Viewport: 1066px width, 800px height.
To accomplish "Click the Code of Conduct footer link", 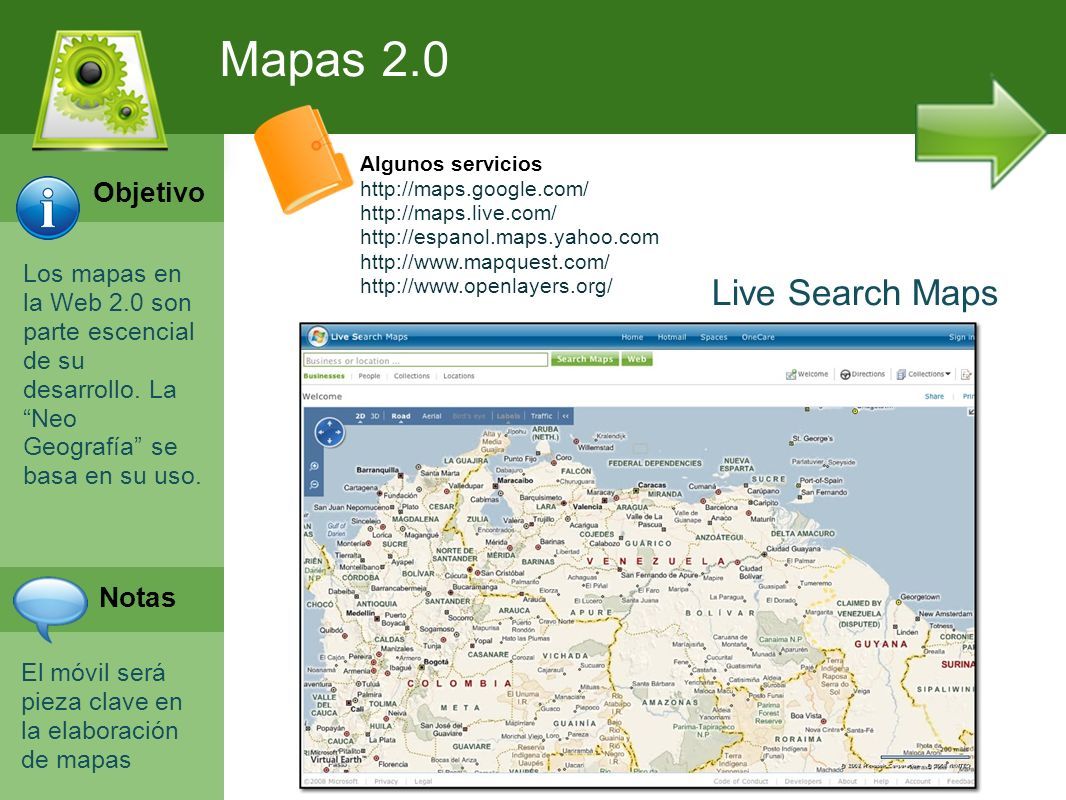I will tap(740, 782).
